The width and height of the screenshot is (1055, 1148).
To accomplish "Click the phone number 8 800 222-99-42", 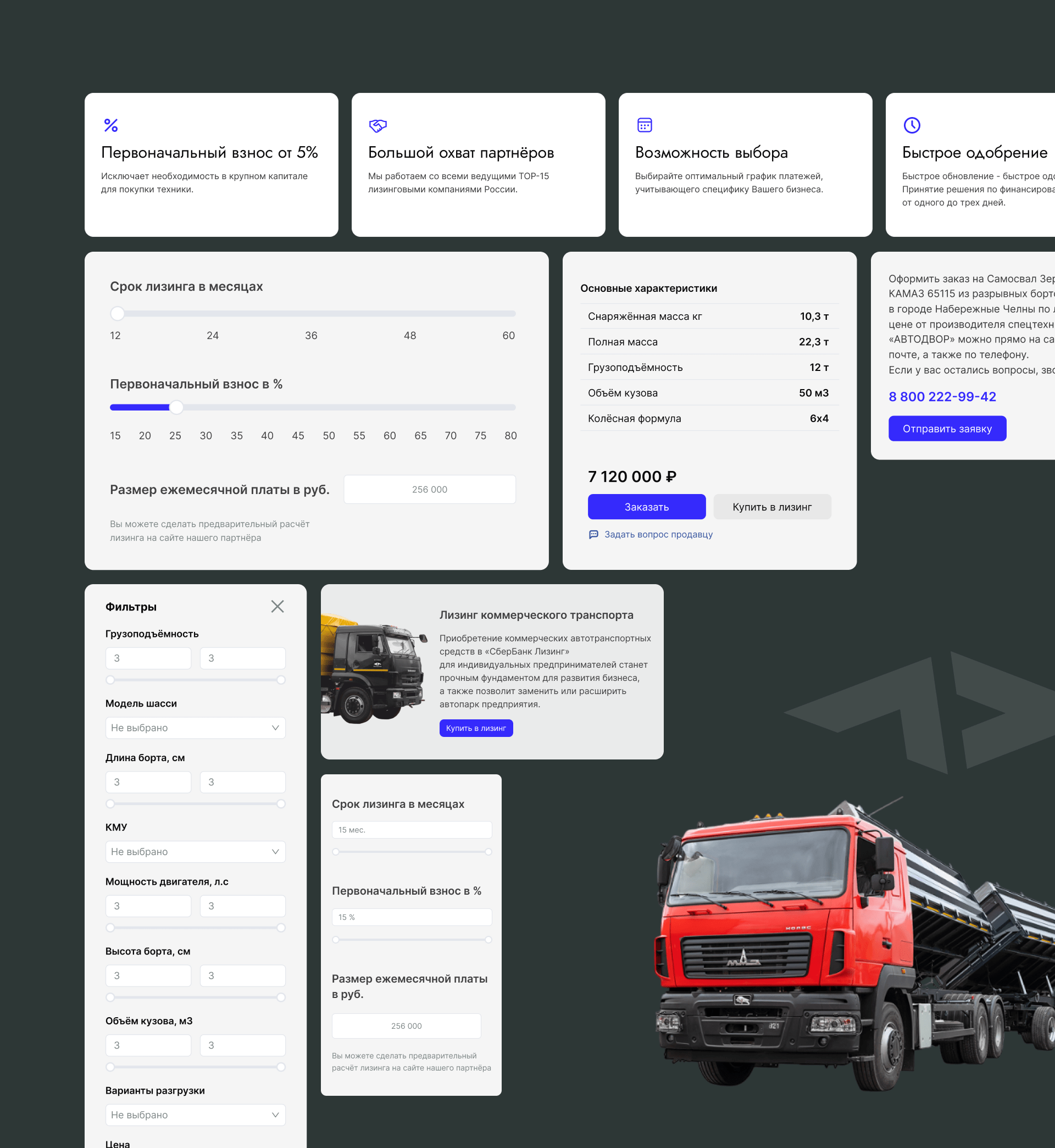I will [x=942, y=397].
